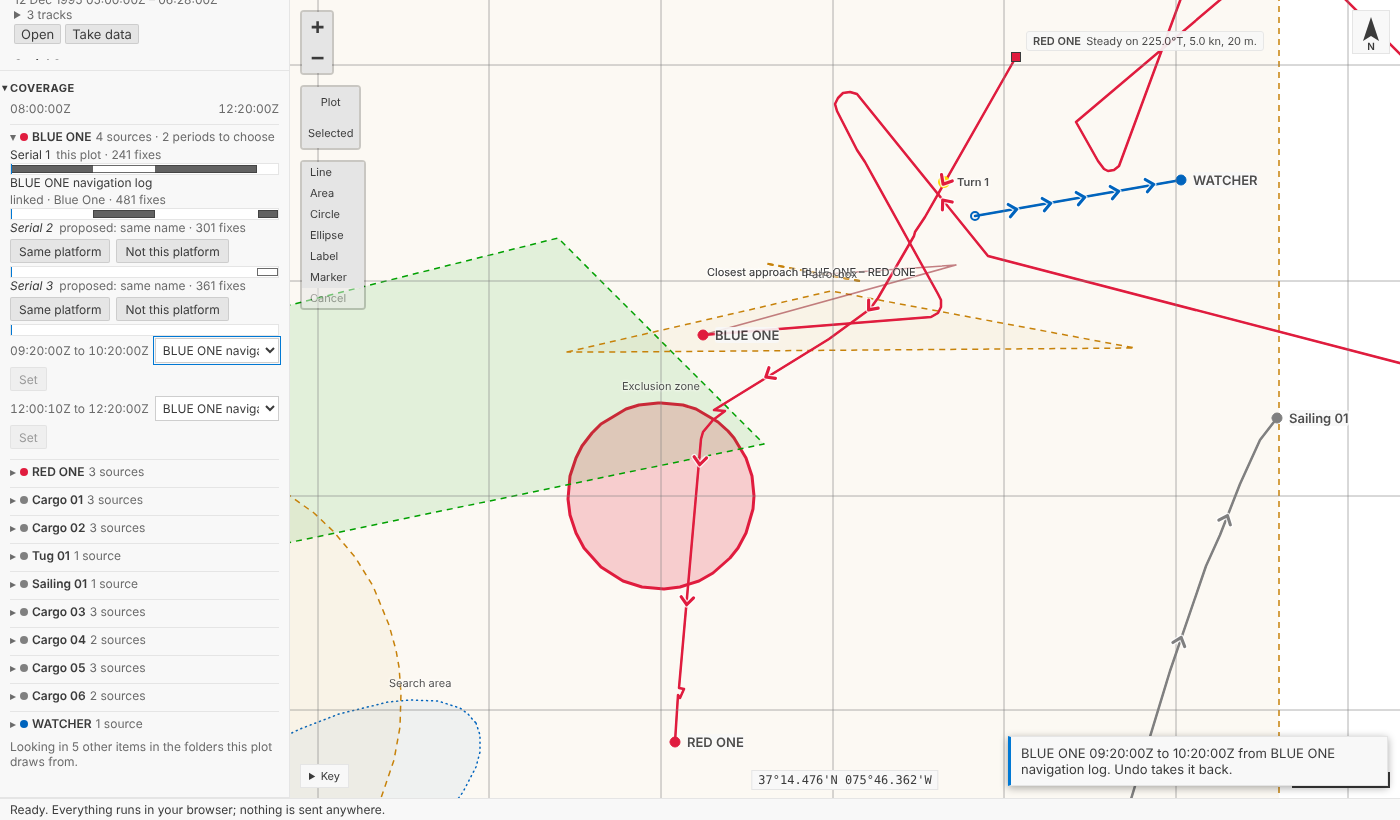
Task: Click the coordinate readout 37°14.476'N 075°46.362'W
Action: (845, 780)
